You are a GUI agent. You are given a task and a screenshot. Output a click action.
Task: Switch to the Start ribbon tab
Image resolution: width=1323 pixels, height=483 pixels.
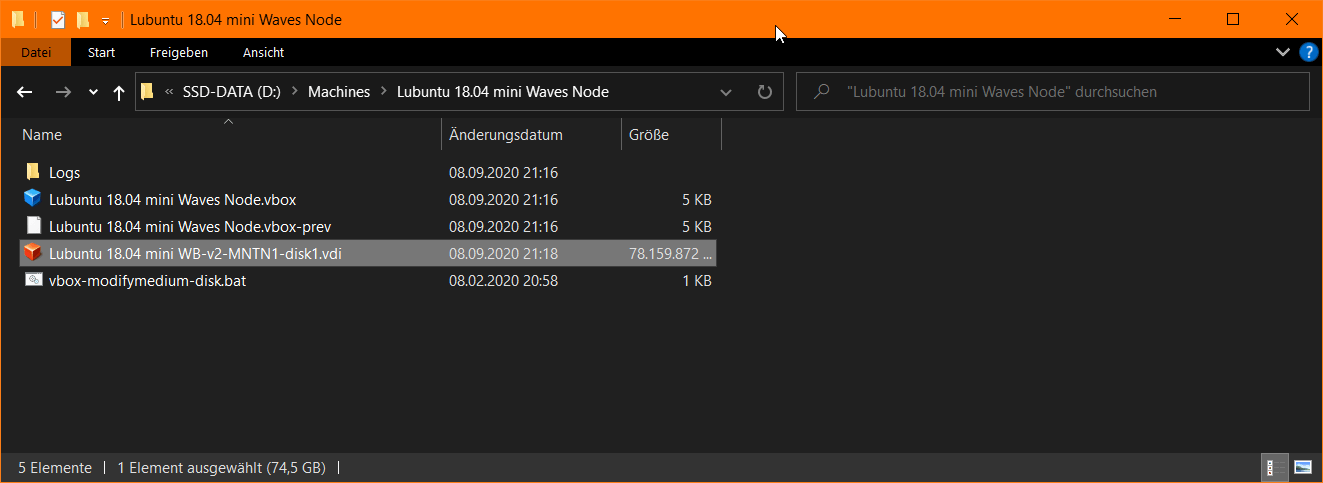coord(101,52)
